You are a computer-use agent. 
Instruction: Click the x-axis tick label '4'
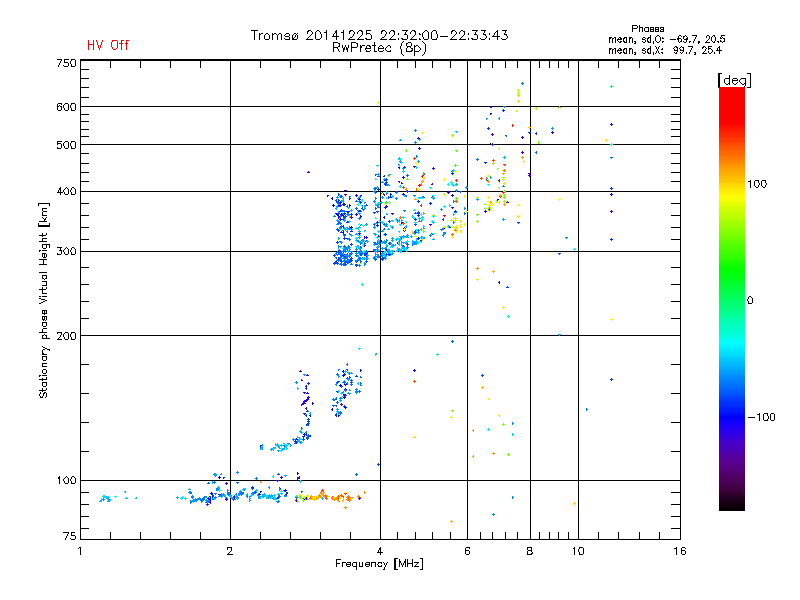[x=380, y=551]
